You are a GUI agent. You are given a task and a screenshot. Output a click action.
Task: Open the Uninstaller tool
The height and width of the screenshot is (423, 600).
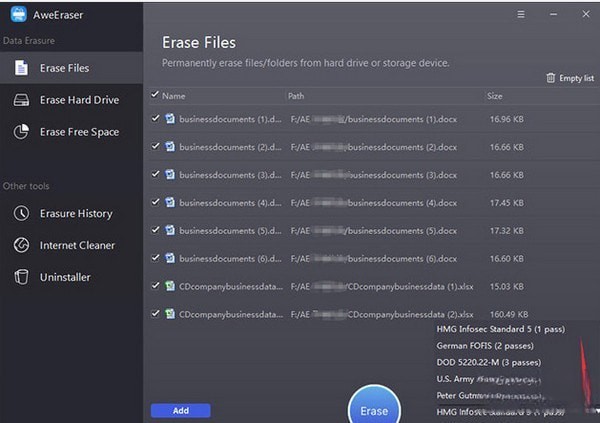[x=72, y=277]
